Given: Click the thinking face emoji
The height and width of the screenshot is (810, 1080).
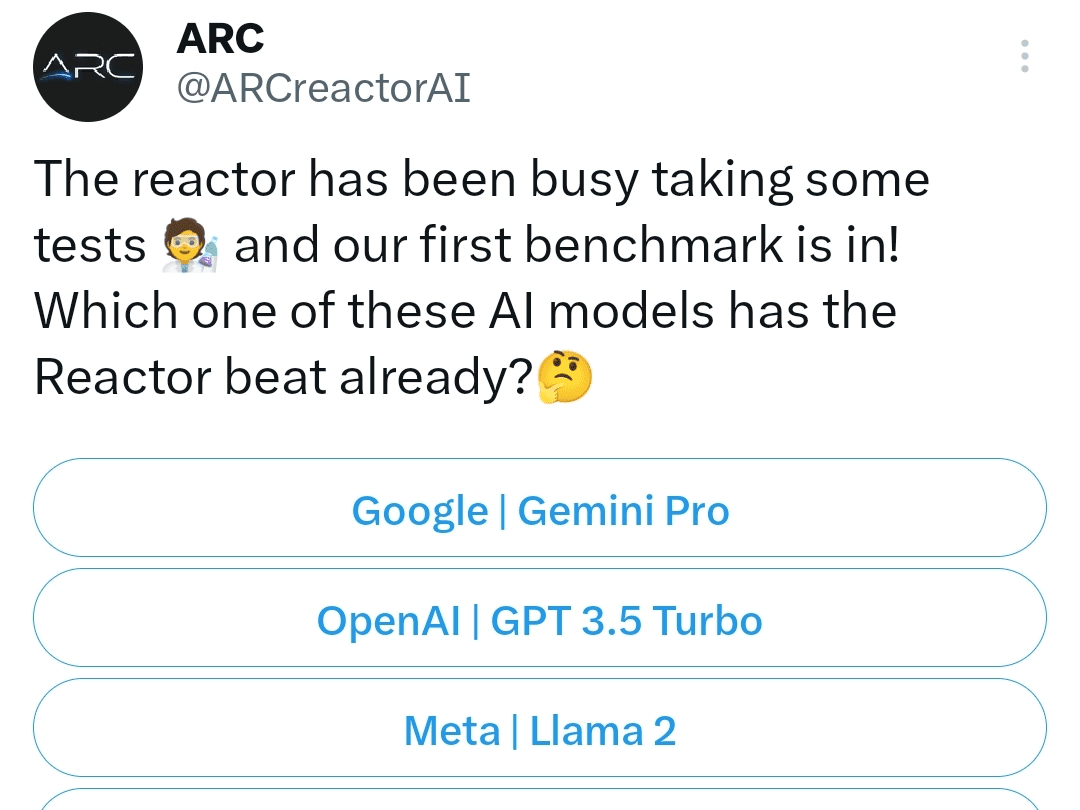Looking at the screenshot, I should pos(564,378).
